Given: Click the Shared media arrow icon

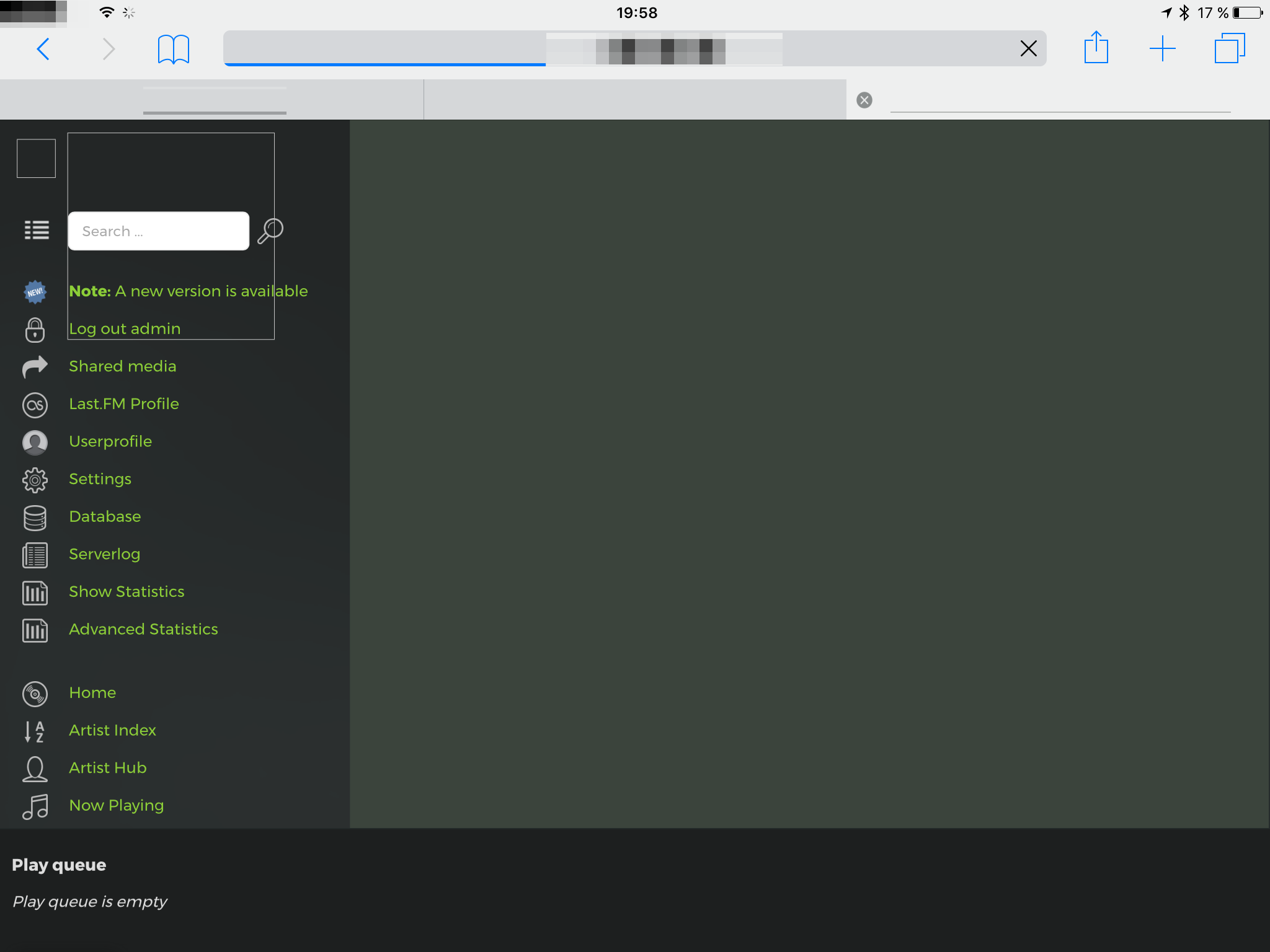Looking at the screenshot, I should pos(35,367).
